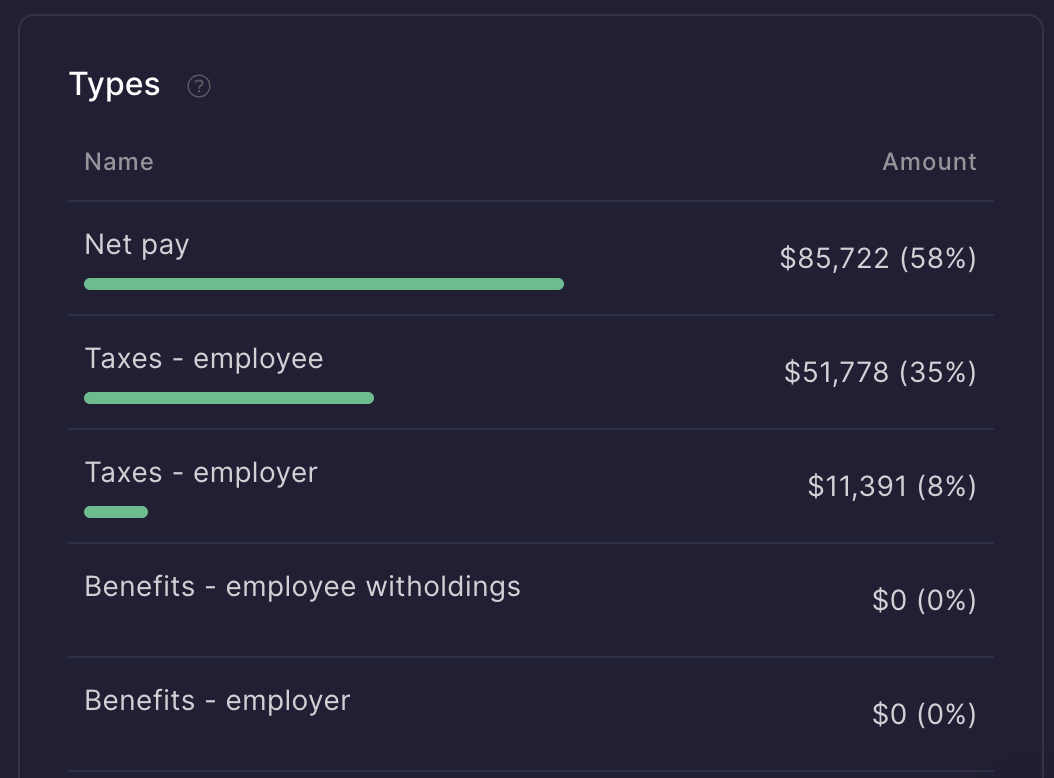Click the Types section heading
Screen dimensions: 1054x778
point(114,85)
